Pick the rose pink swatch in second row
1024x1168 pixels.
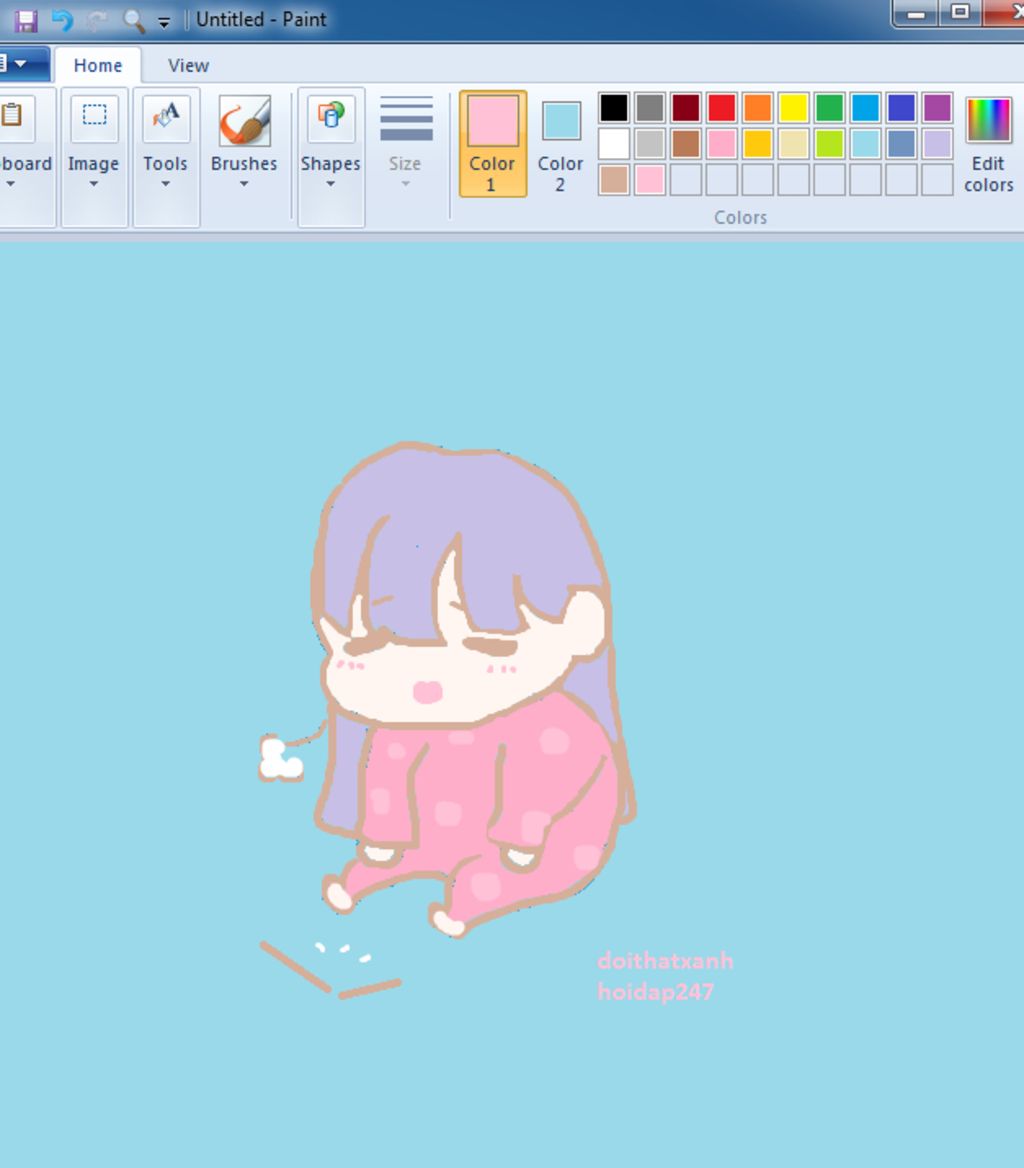[722, 144]
